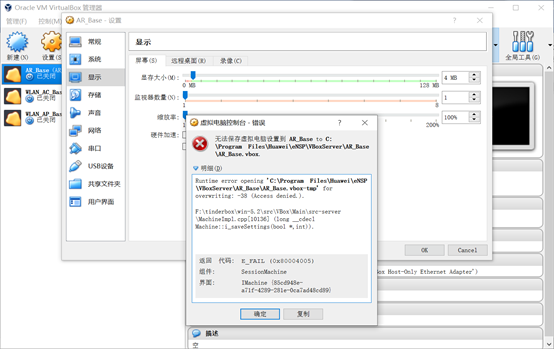Select USB设备 settings category
This screenshot has width=554, height=363.
pyautogui.click(x=95, y=166)
